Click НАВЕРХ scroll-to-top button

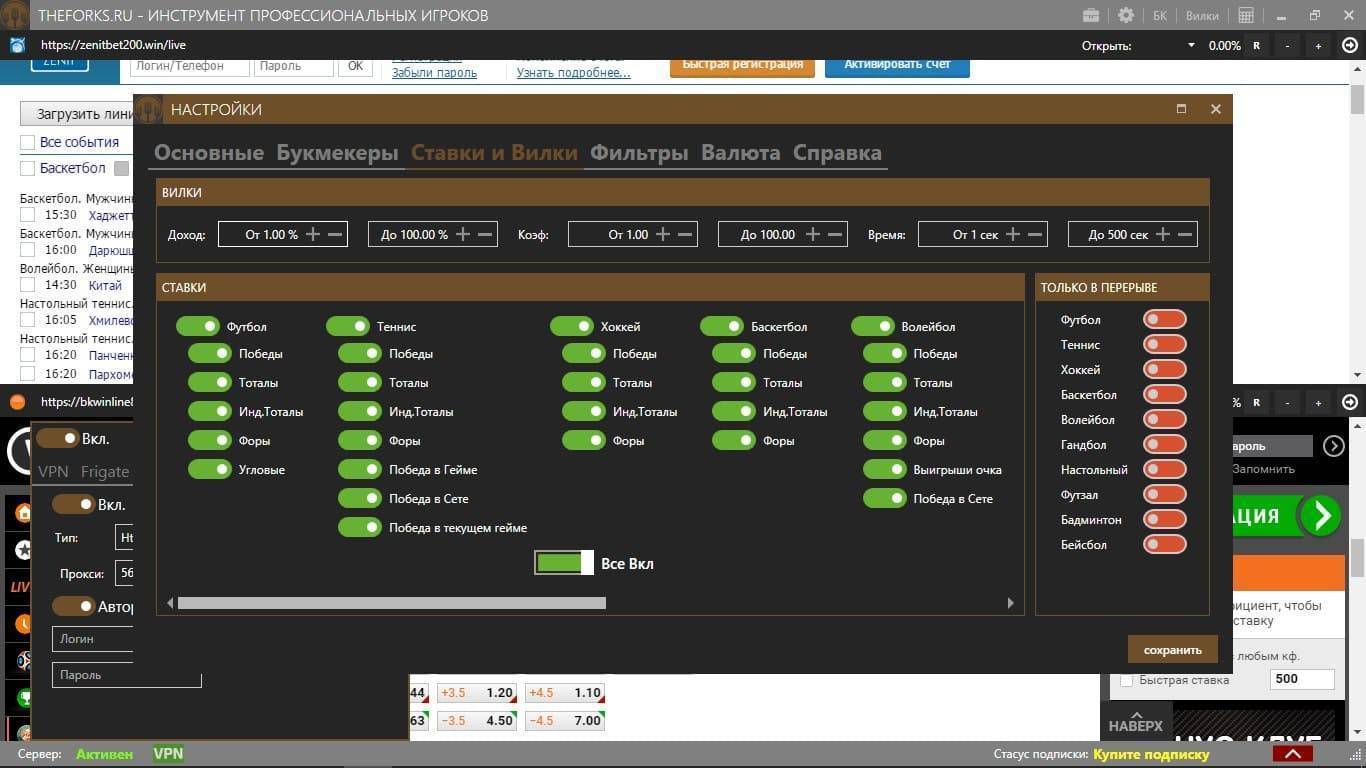coord(1136,721)
